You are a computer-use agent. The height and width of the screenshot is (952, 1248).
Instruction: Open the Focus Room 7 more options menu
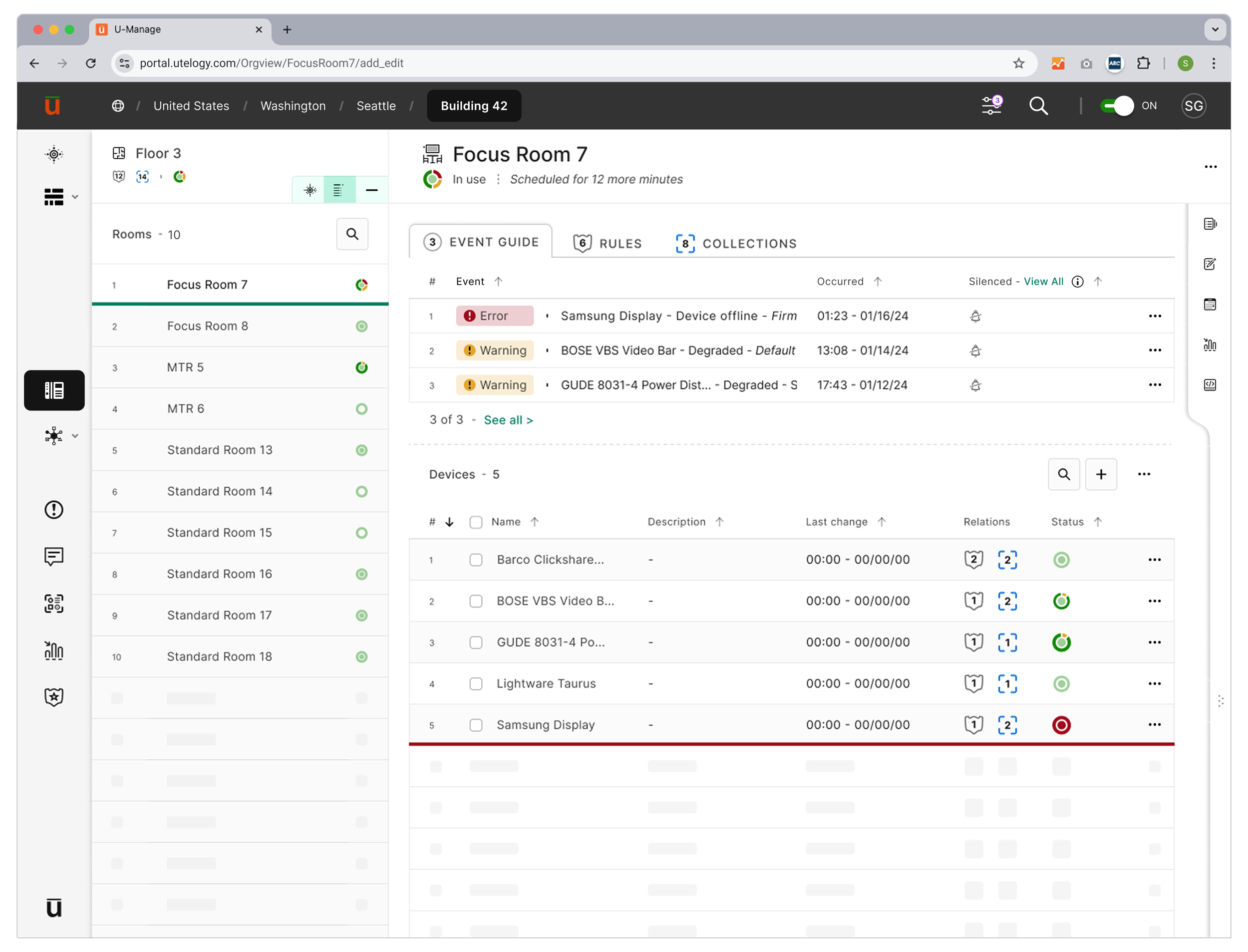pos(1210,167)
